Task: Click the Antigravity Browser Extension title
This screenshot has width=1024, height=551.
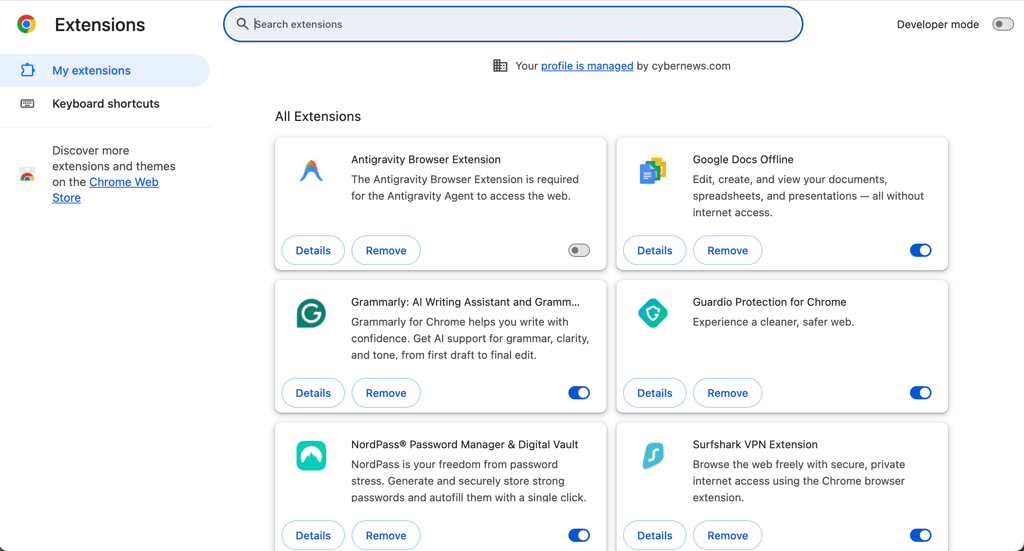Action: coord(426,159)
